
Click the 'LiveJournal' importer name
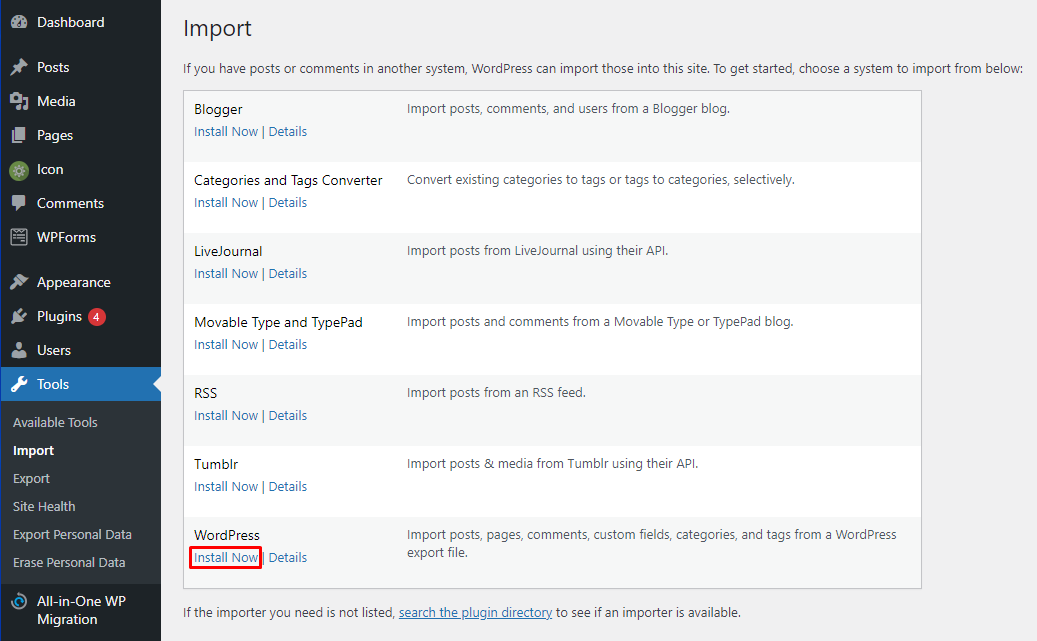point(228,251)
